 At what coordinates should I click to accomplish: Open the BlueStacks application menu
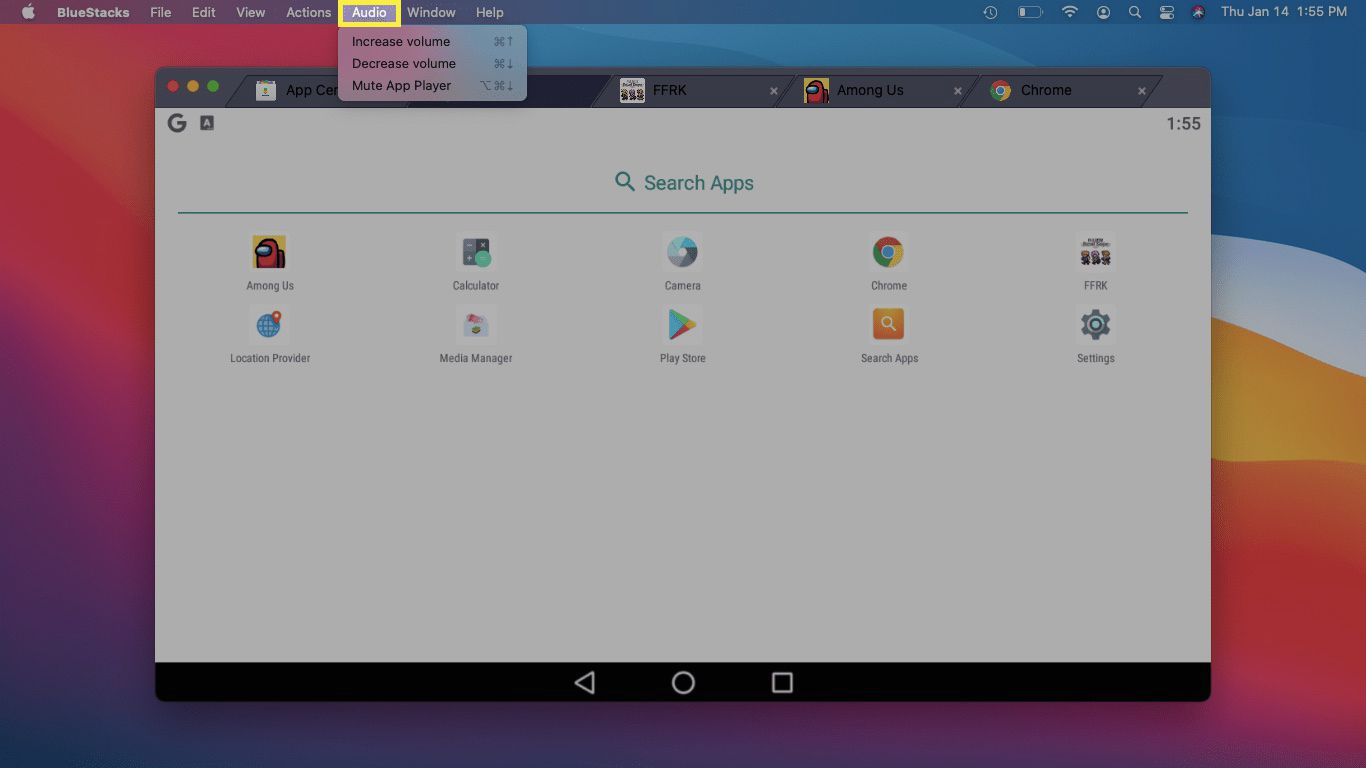click(92, 12)
